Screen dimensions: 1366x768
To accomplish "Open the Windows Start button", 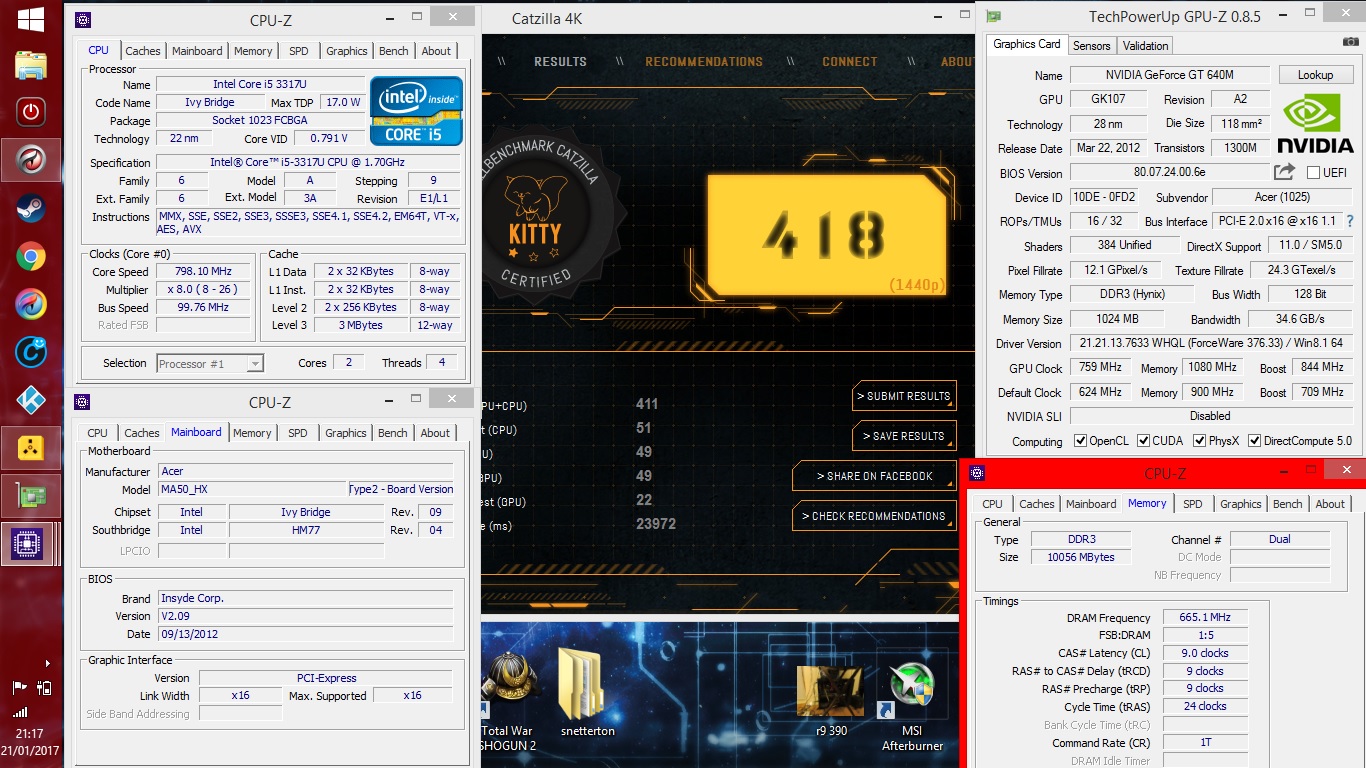I will 31,19.
